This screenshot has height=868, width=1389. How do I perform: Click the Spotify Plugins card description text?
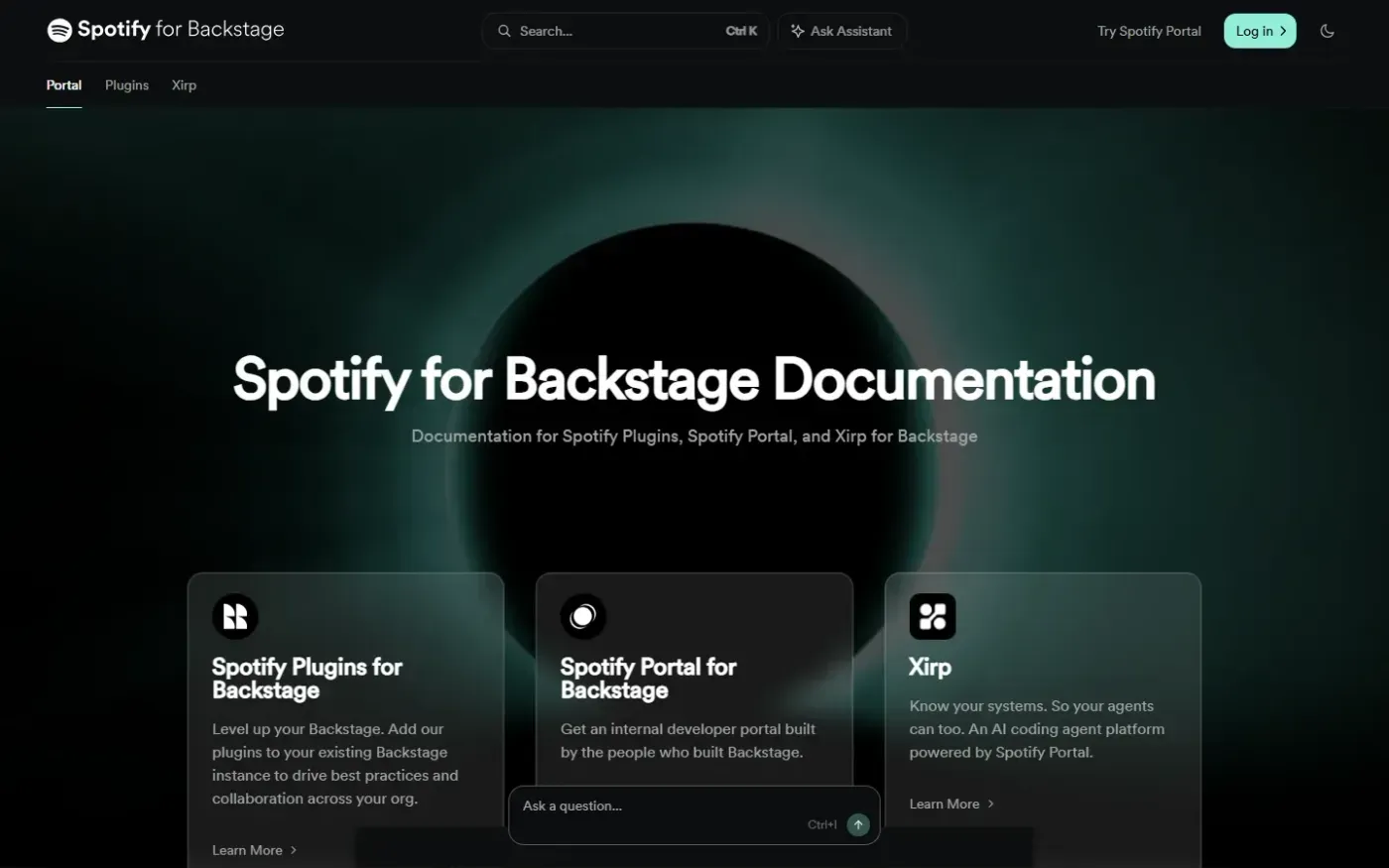point(335,764)
